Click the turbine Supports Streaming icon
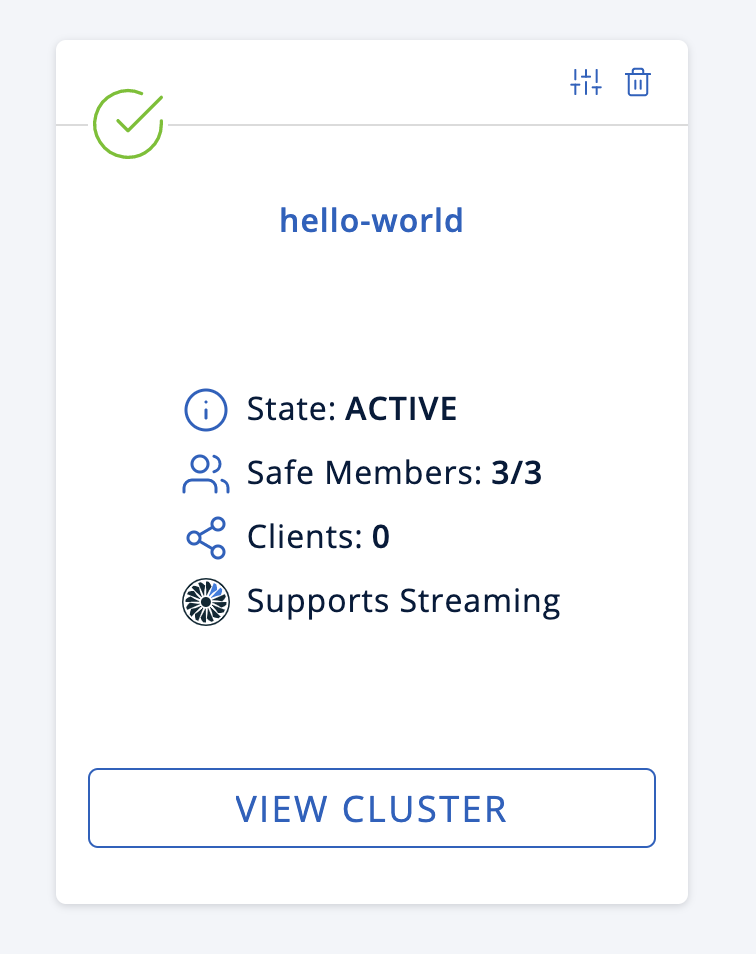 [206, 601]
